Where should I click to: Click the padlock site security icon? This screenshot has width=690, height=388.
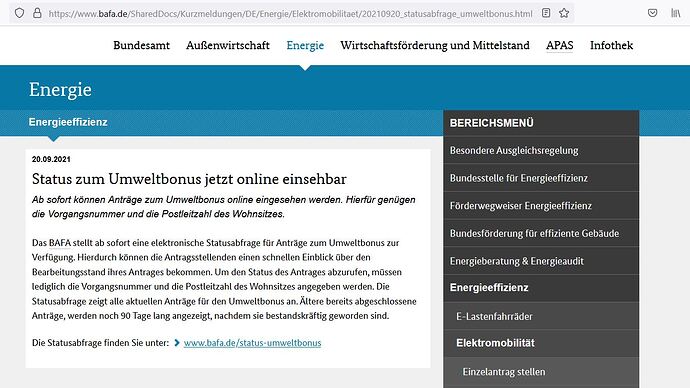click(x=37, y=13)
